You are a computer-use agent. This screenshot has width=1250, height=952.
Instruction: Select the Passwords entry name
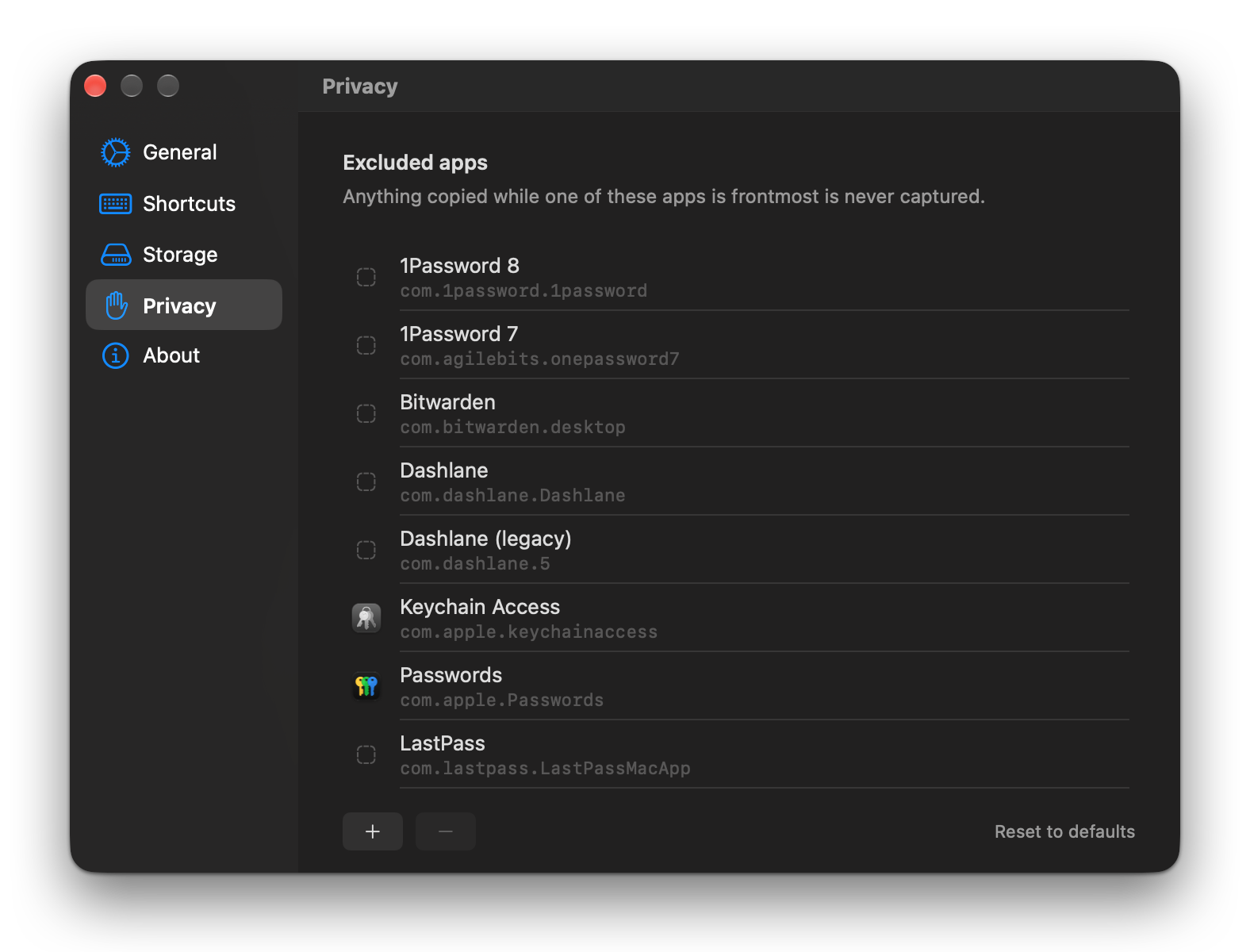click(x=451, y=675)
